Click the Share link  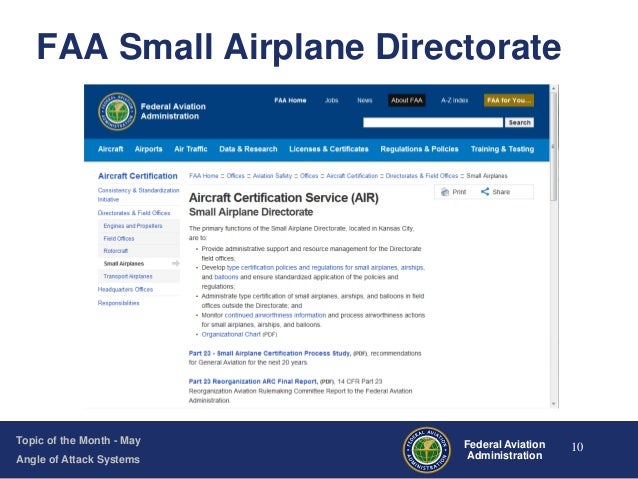click(x=501, y=192)
